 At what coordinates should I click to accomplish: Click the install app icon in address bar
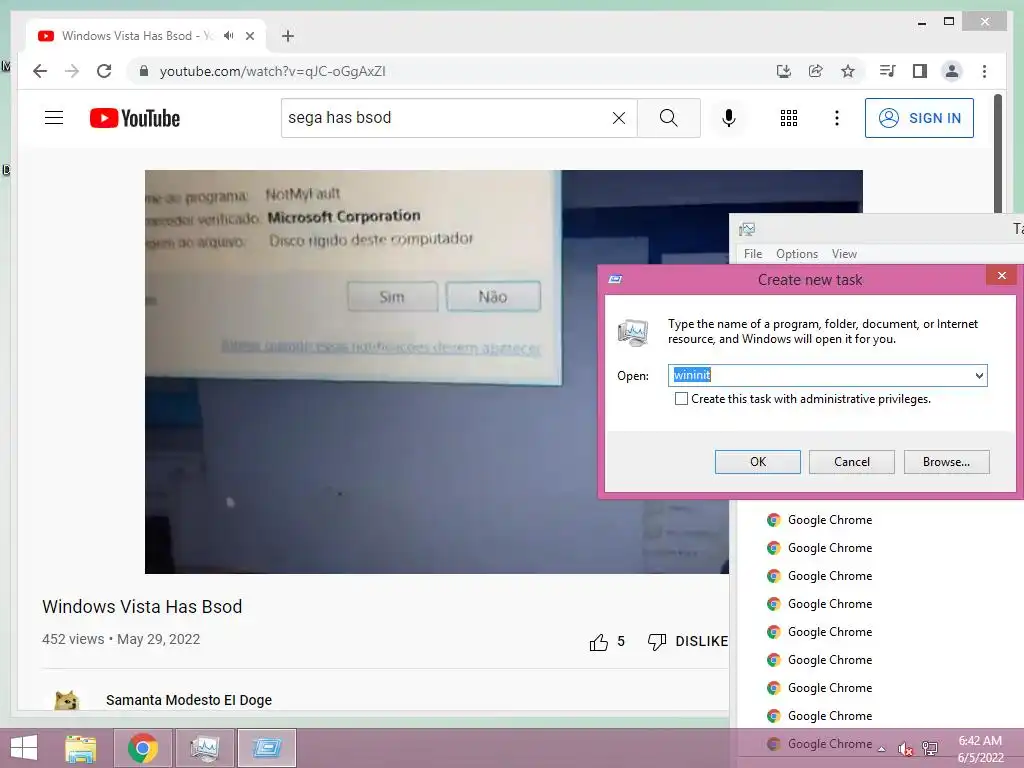click(784, 71)
